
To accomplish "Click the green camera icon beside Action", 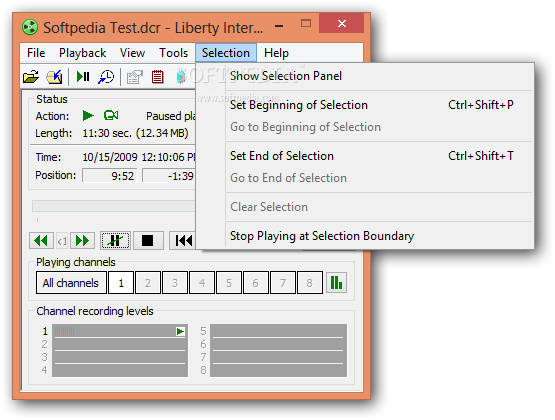I will [x=111, y=115].
